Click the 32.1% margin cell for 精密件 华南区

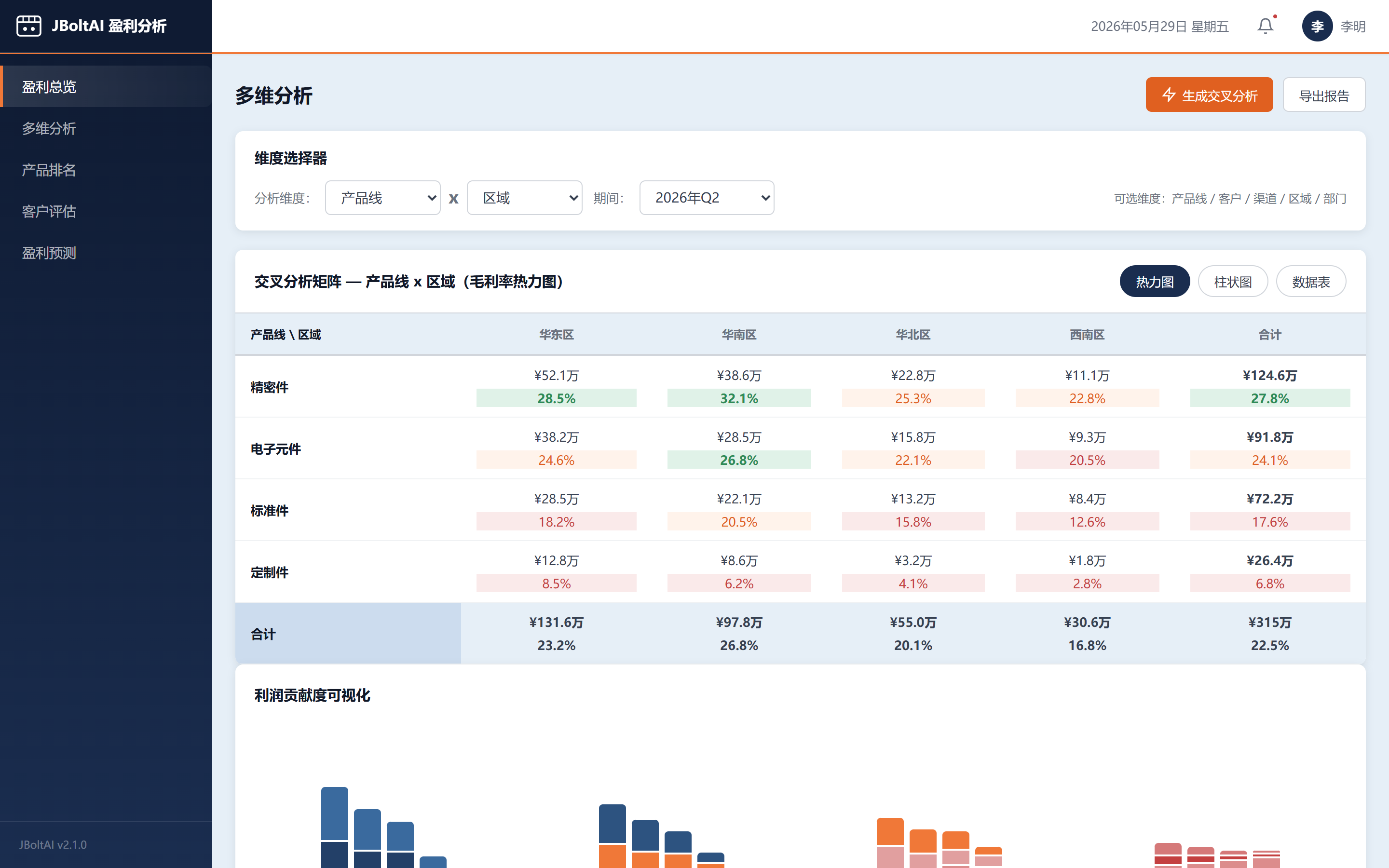[739, 398]
